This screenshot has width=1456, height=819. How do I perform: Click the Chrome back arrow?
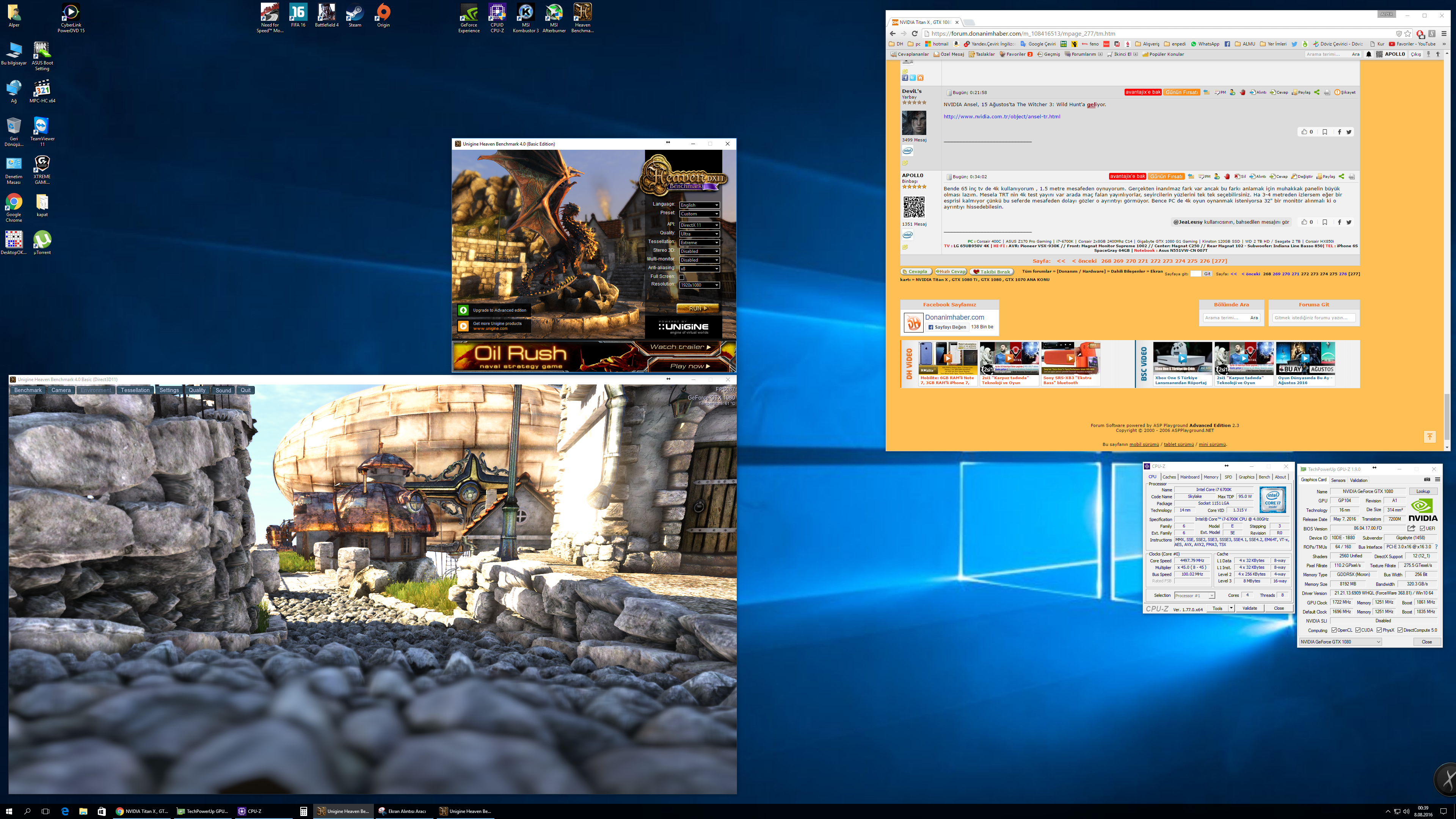click(893, 33)
